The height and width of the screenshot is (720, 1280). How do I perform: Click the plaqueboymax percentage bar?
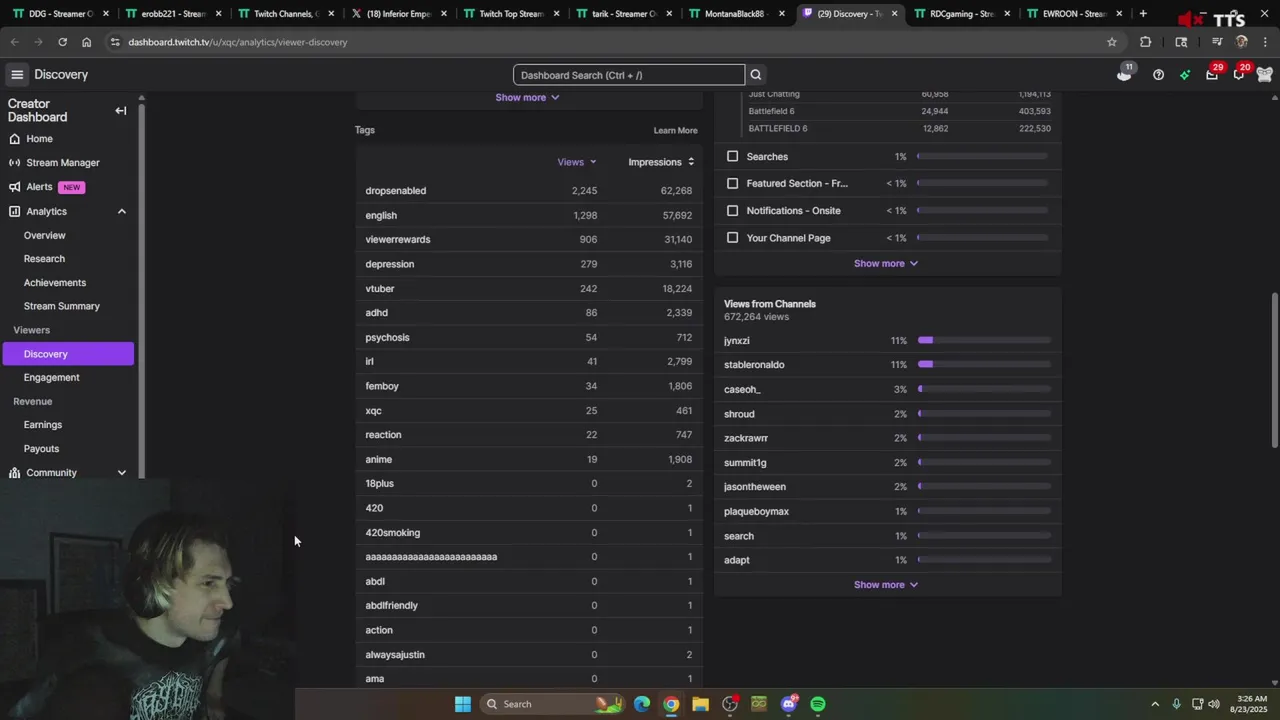click(x=984, y=512)
